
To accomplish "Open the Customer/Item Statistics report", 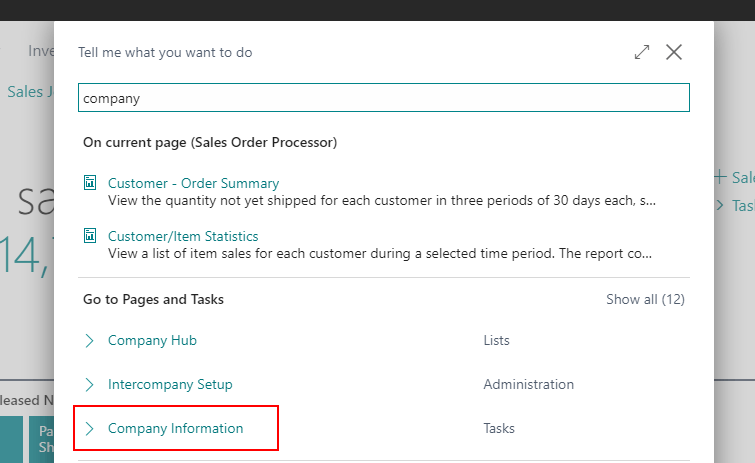I will (183, 237).
